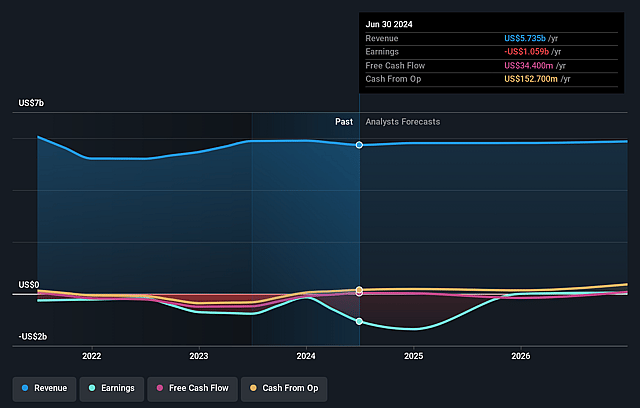Click the 2026 x-axis label
The height and width of the screenshot is (408, 640).
[521, 356]
